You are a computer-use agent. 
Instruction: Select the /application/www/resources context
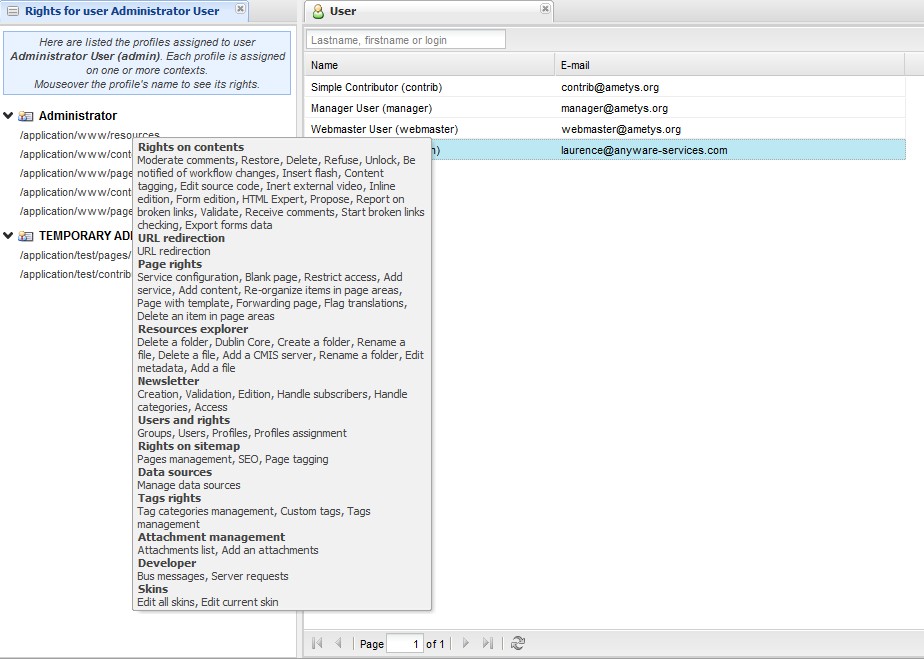(89, 135)
